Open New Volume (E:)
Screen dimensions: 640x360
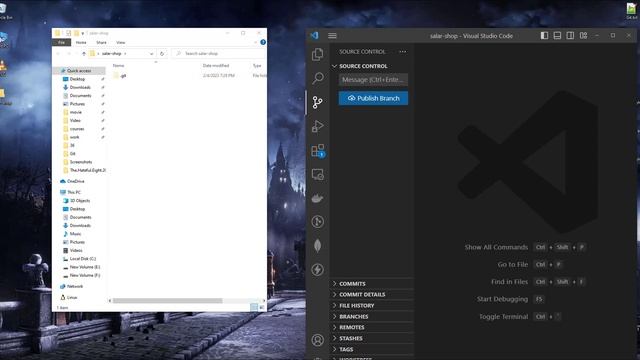point(84,267)
